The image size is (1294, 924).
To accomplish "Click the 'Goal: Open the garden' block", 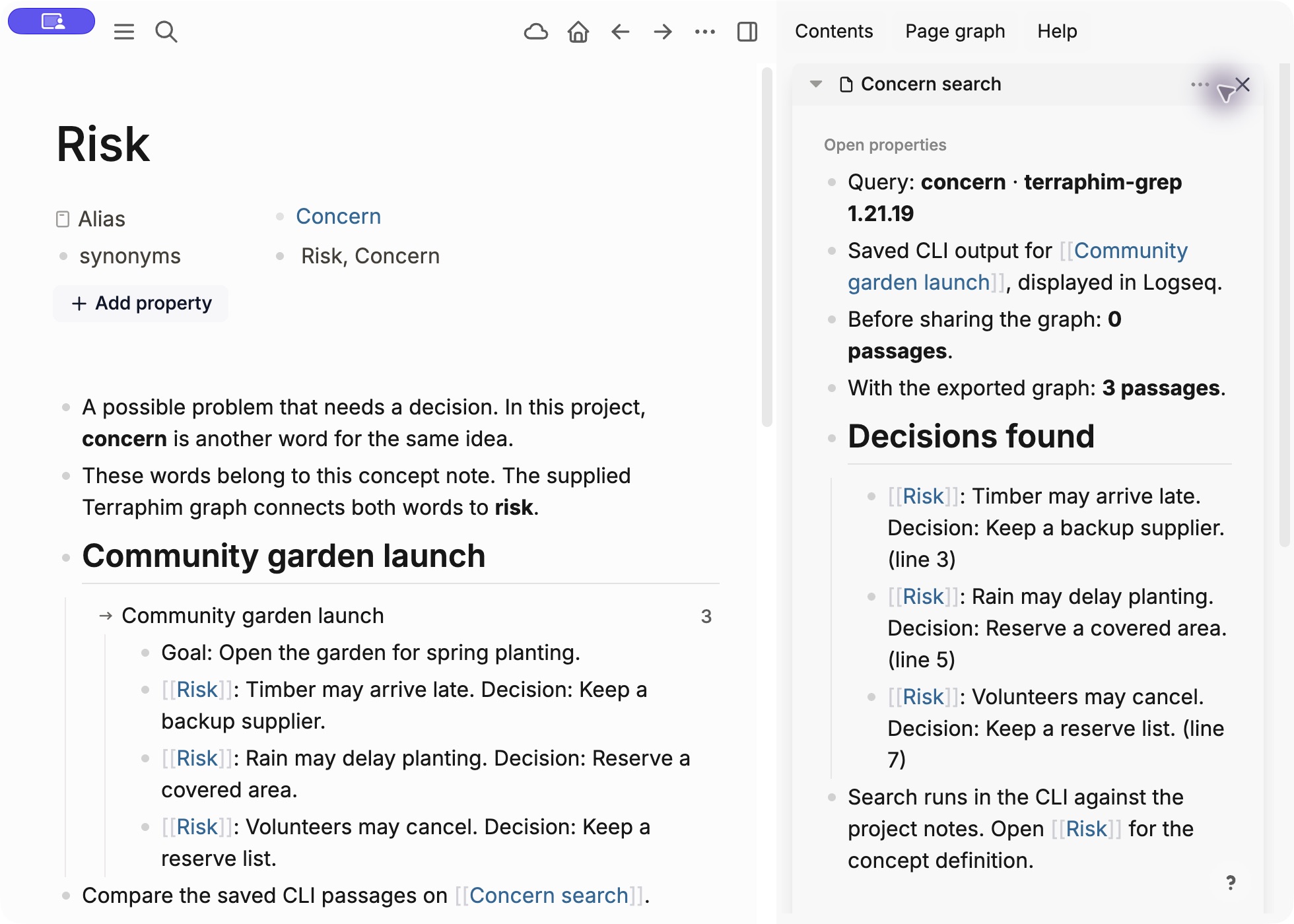I will 370,653.
